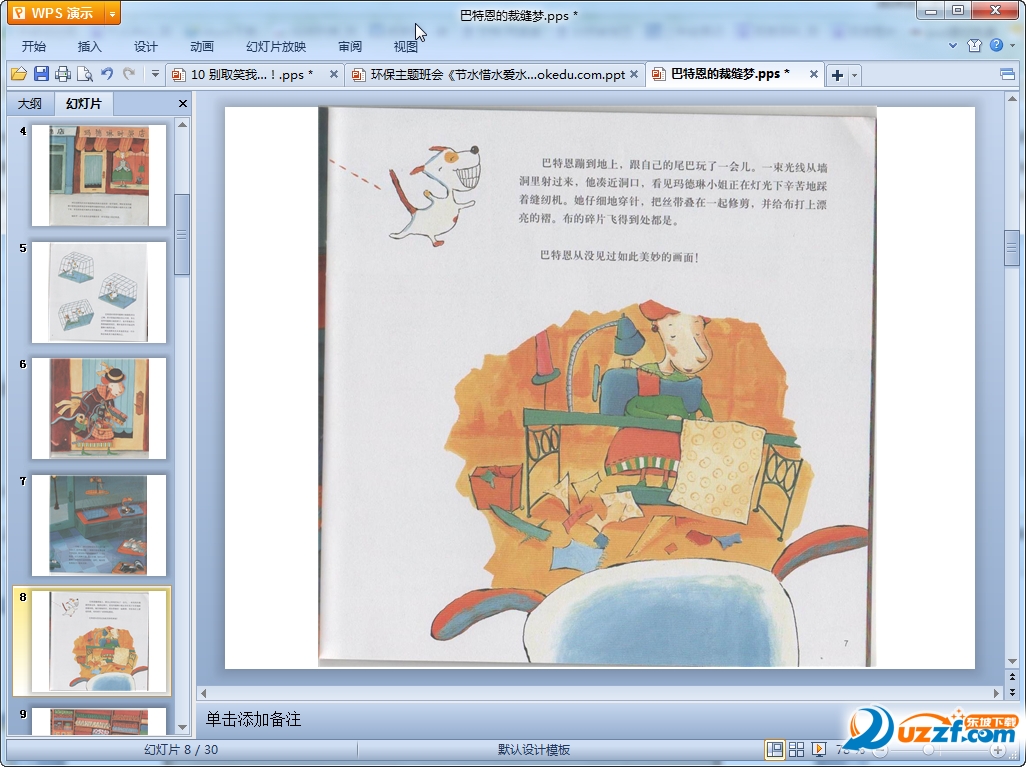Close the 巴特恩的裁缝梦.pps document tab

(813, 74)
